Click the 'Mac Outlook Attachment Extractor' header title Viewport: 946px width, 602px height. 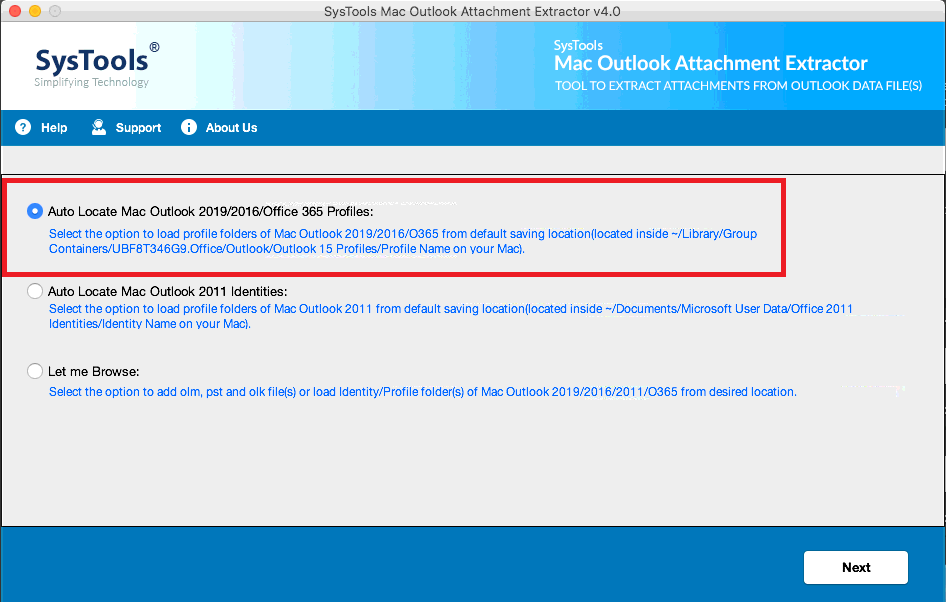[711, 63]
